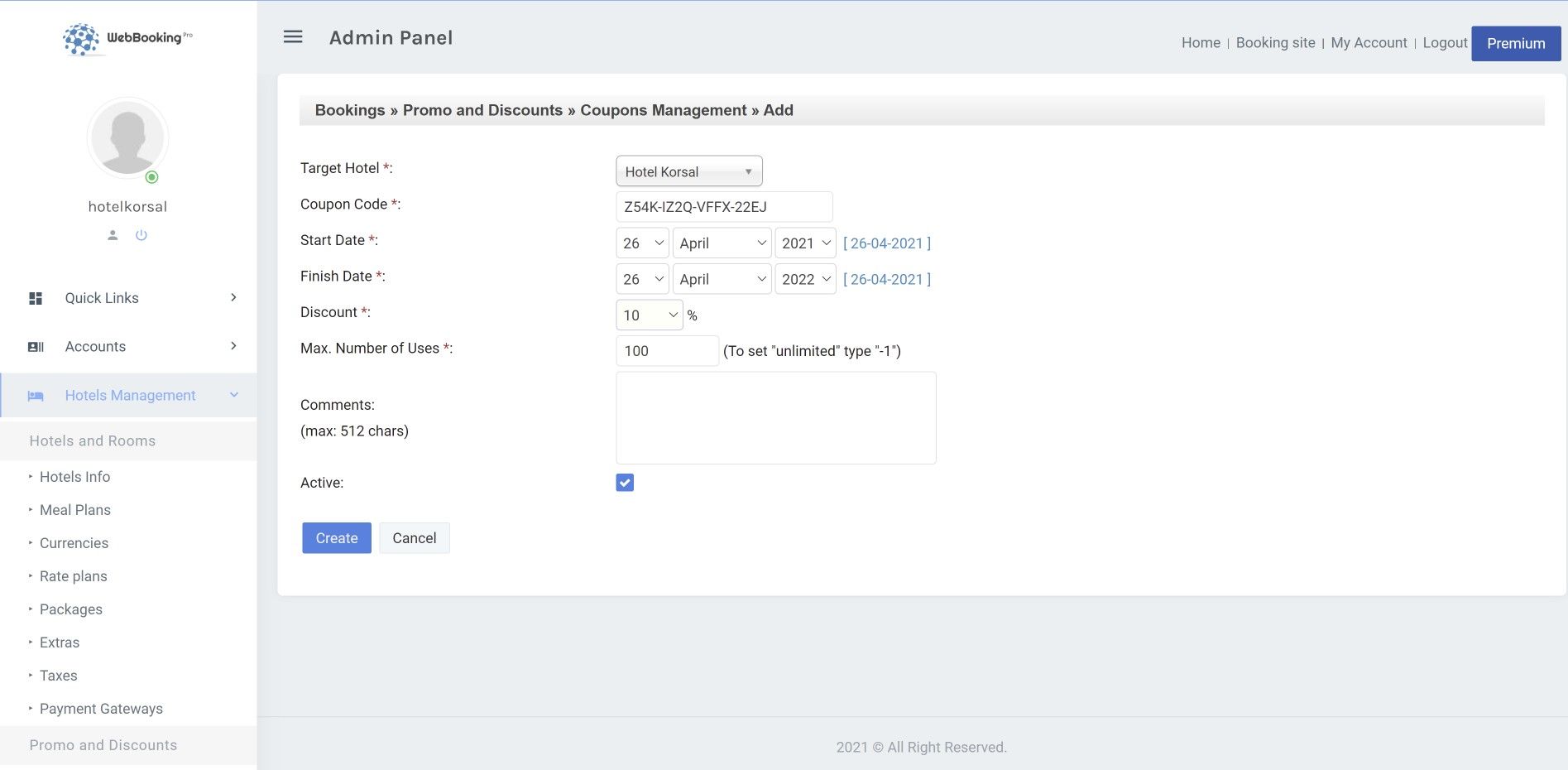This screenshot has width=1568, height=770.
Task: Click the Quick Links grid icon
Action: coord(36,298)
